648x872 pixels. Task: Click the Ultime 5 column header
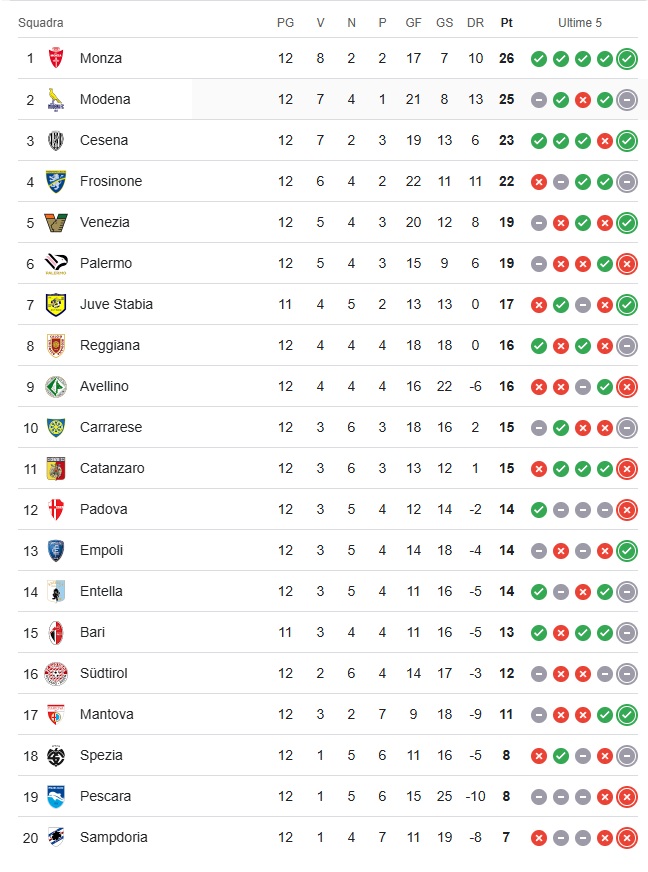(580, 23)
